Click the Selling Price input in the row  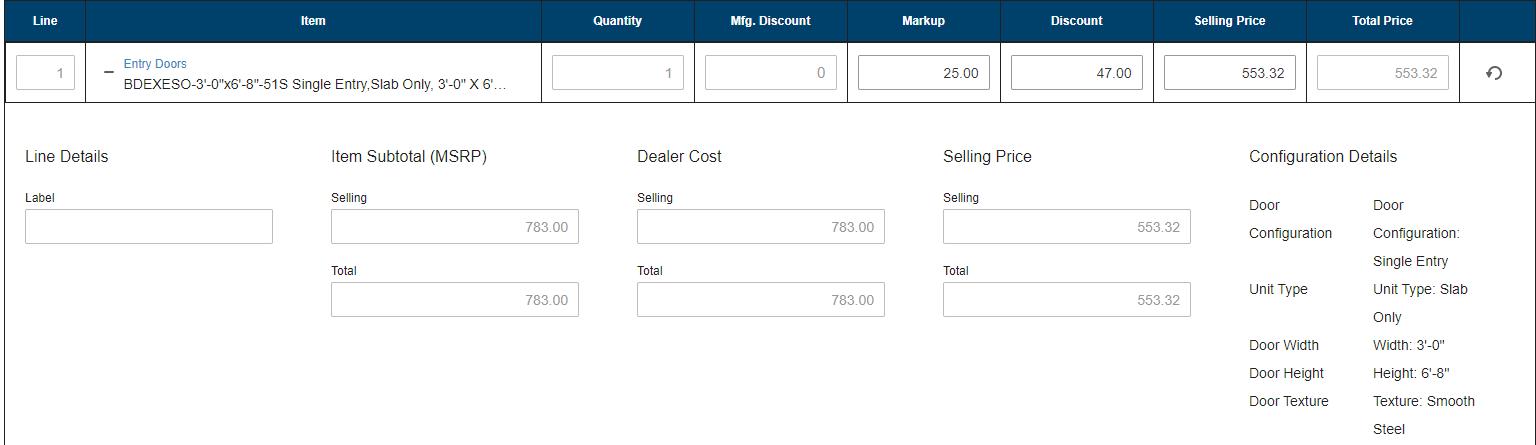1230,73
